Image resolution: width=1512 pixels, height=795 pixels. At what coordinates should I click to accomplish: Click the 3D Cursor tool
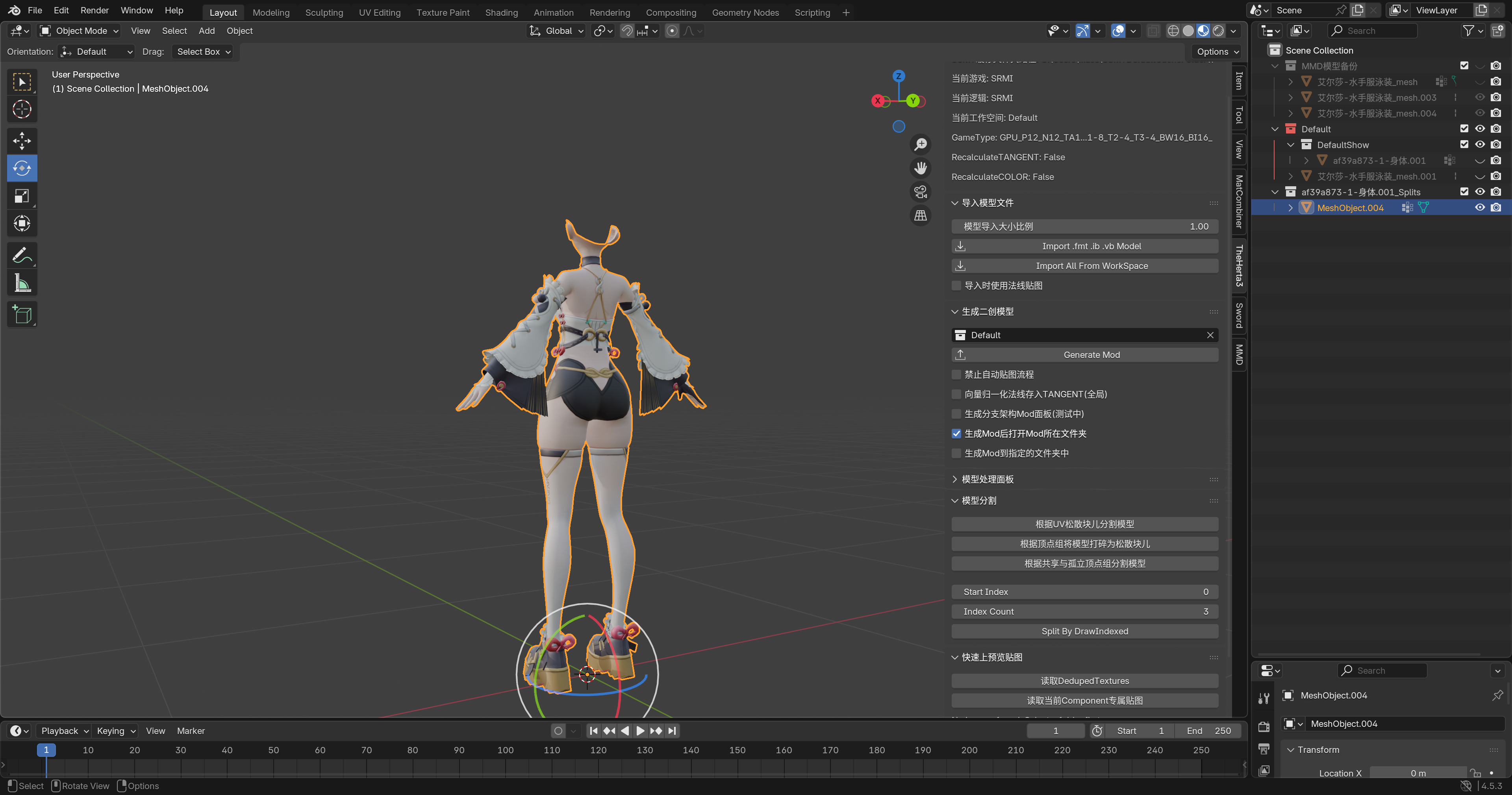[22, 109]
